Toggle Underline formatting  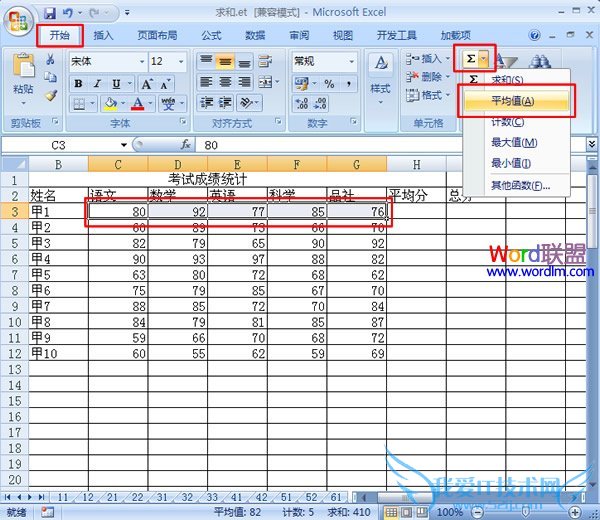pyautogui.click(x=116, y=83)
